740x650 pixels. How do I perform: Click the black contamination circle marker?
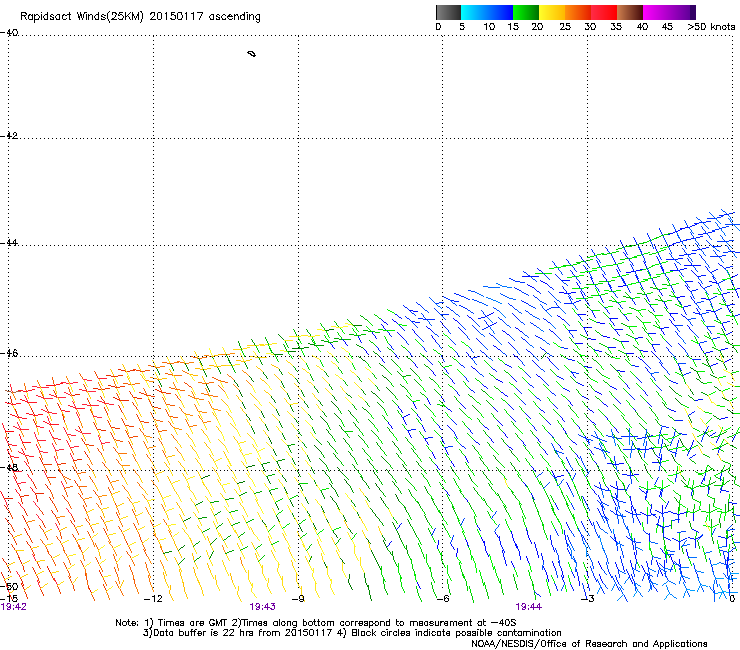coord(252,54)
